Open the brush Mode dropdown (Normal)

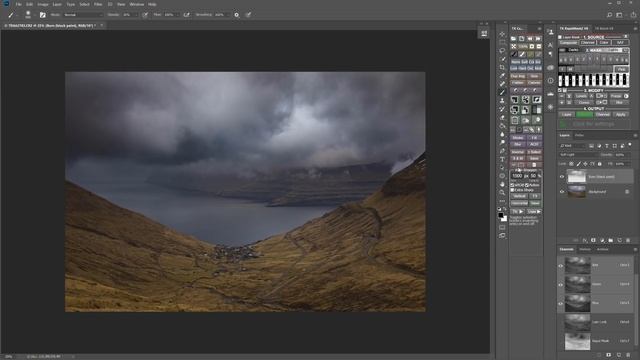click(x=83, y=15)
